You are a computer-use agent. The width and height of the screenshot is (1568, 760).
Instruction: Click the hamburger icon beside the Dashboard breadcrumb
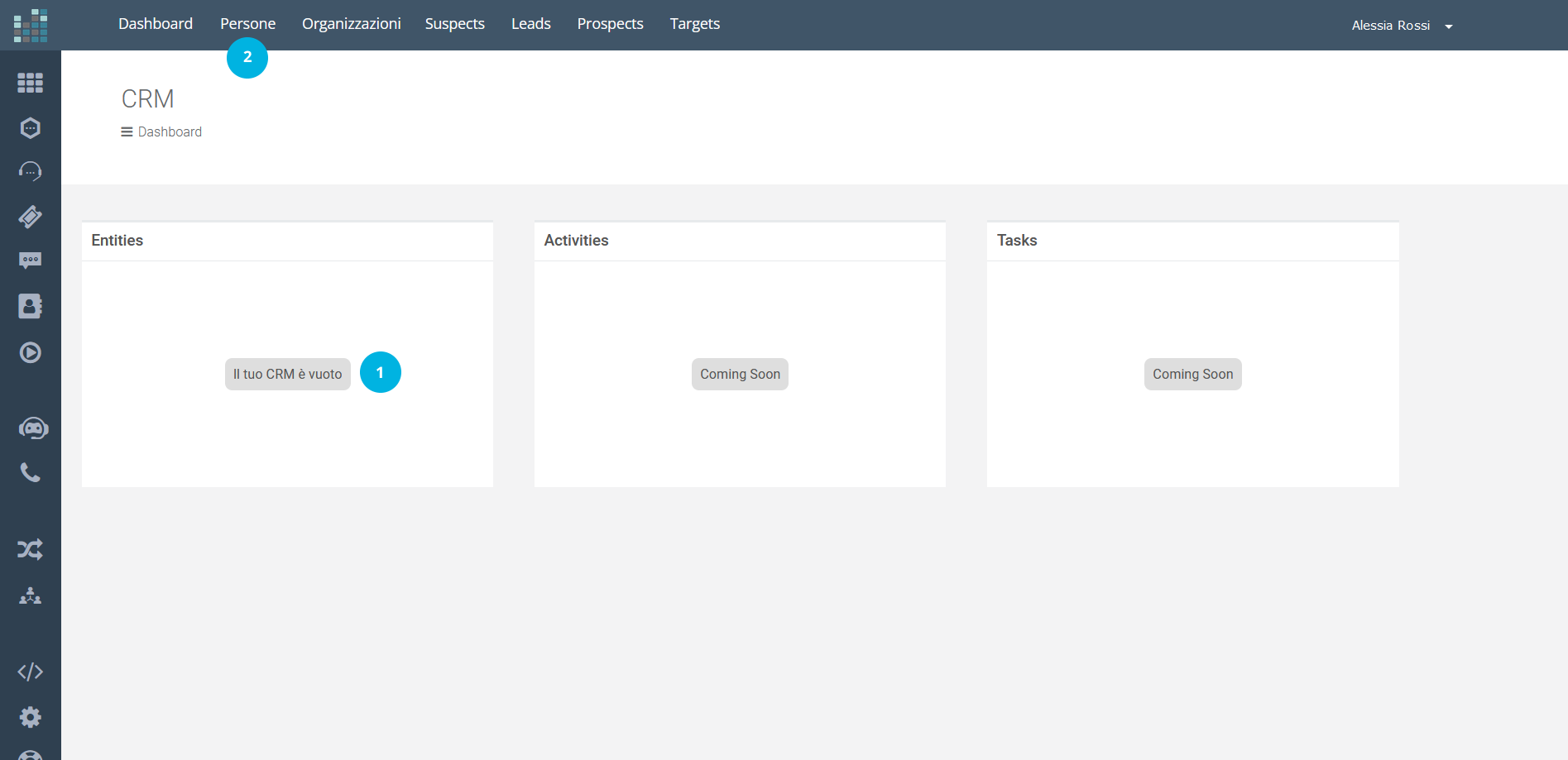point(127,131)
